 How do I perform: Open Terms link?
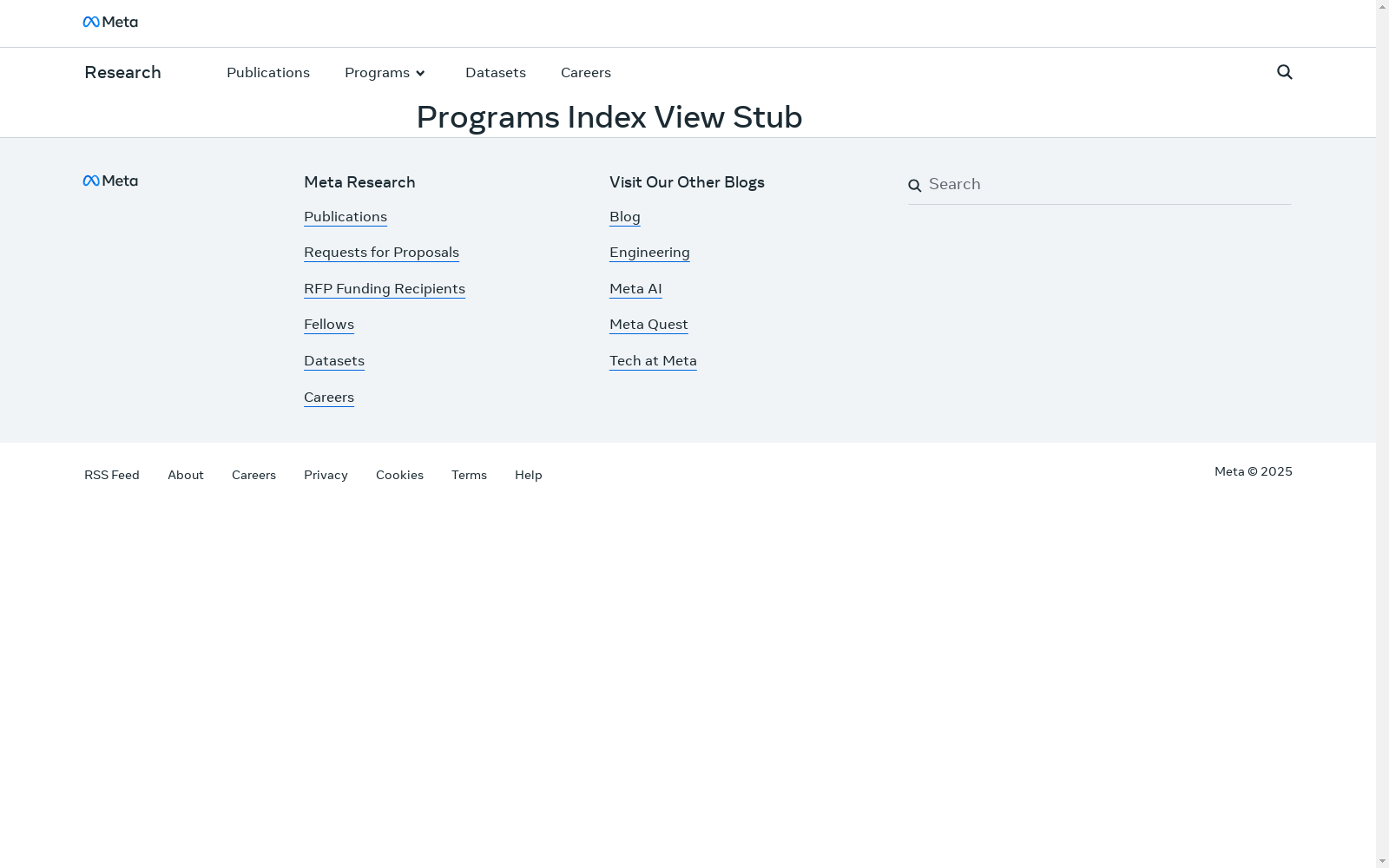click(x=469, y=475)
